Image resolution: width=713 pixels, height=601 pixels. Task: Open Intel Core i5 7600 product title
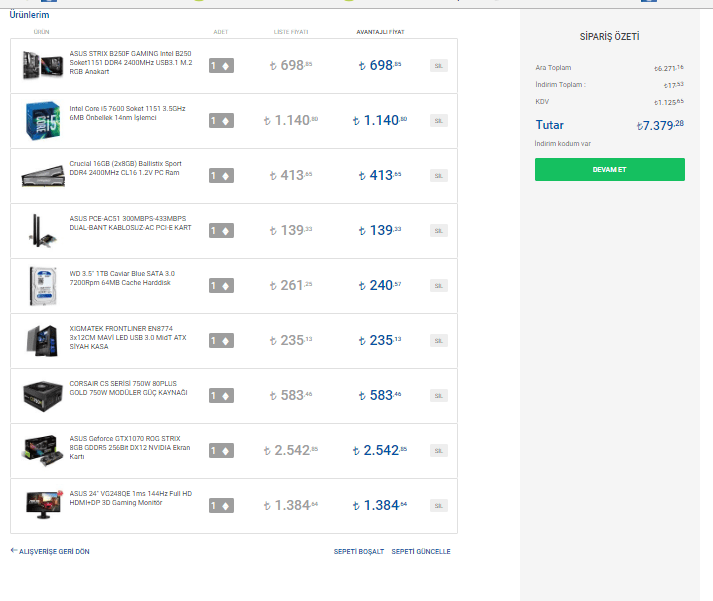pyautogui.click(x=127, y=113)
